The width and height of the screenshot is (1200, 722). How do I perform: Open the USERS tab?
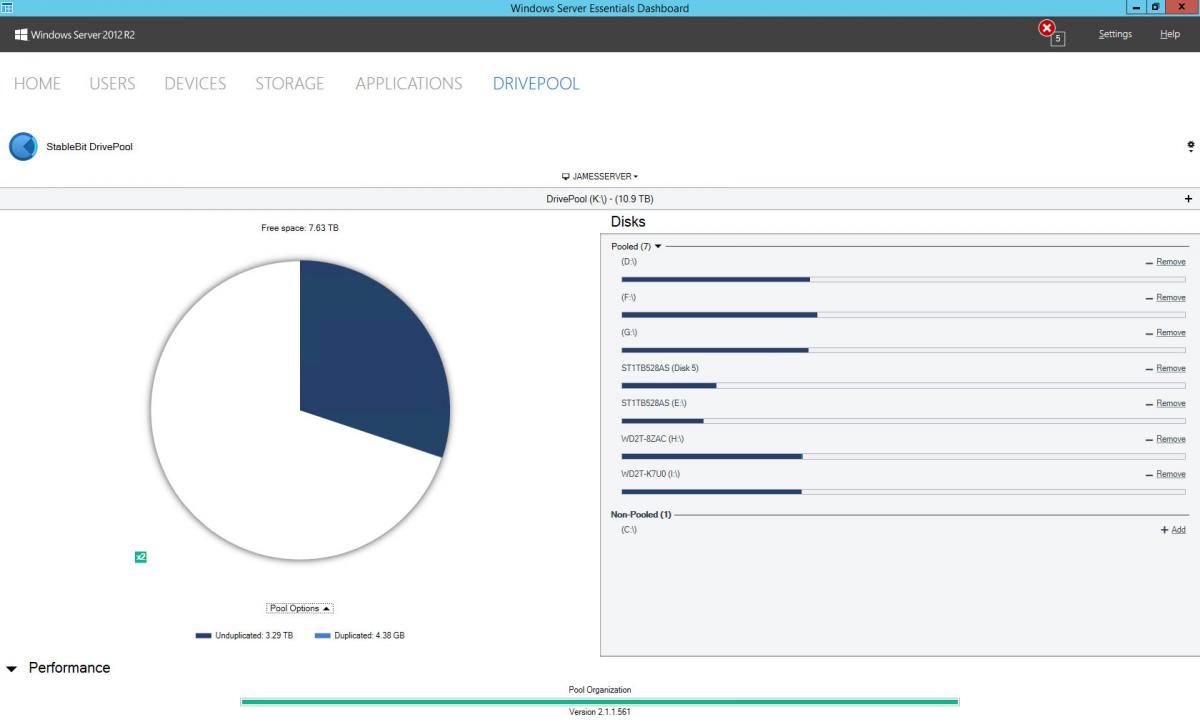[112, 84]
